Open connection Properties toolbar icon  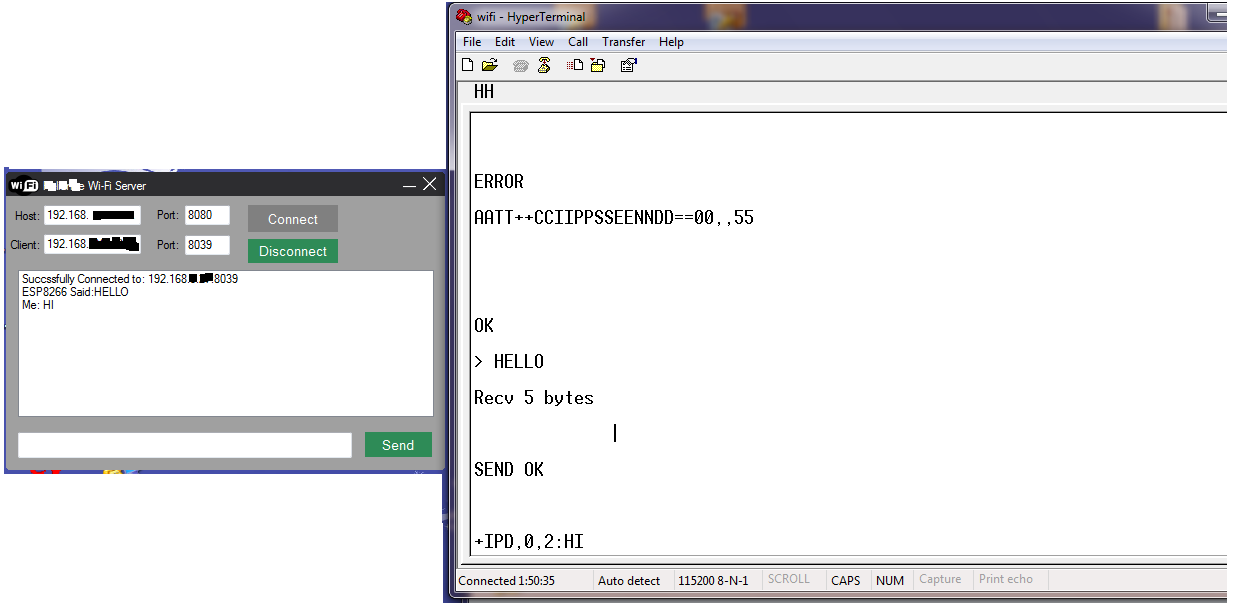(628, 65)
